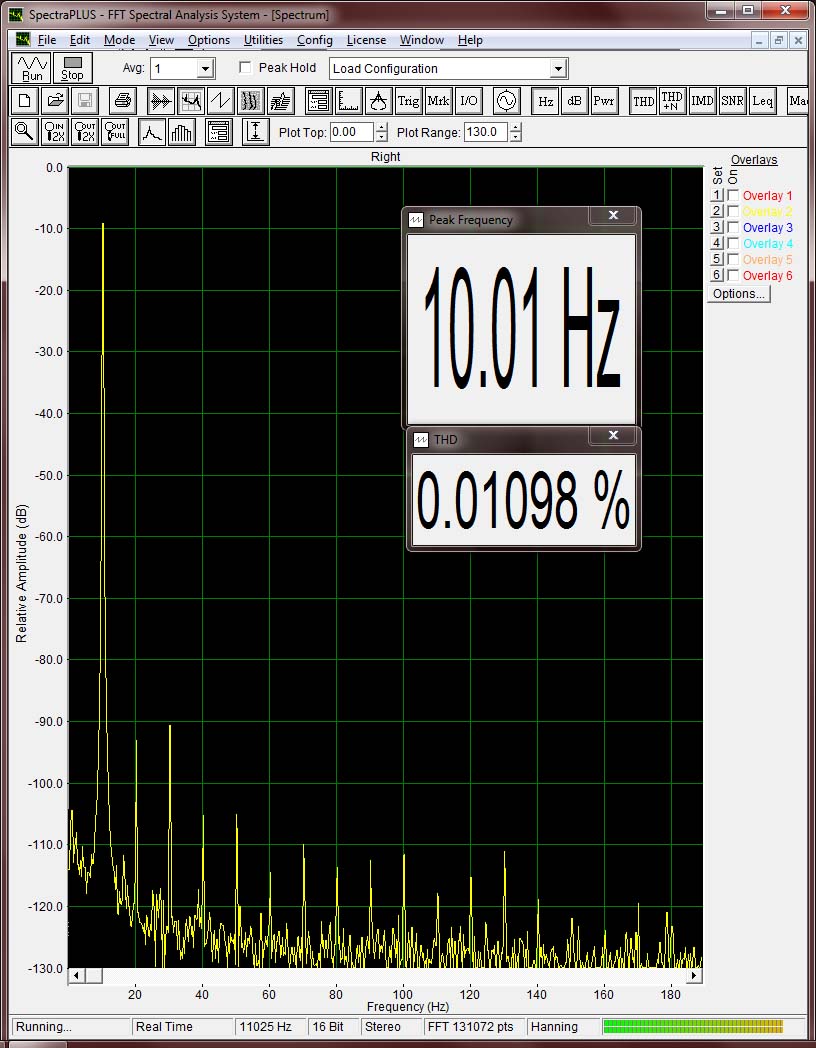Open the Utilities menu
The width and height of the screenshot is (816, 1048).
click(263, 40)
